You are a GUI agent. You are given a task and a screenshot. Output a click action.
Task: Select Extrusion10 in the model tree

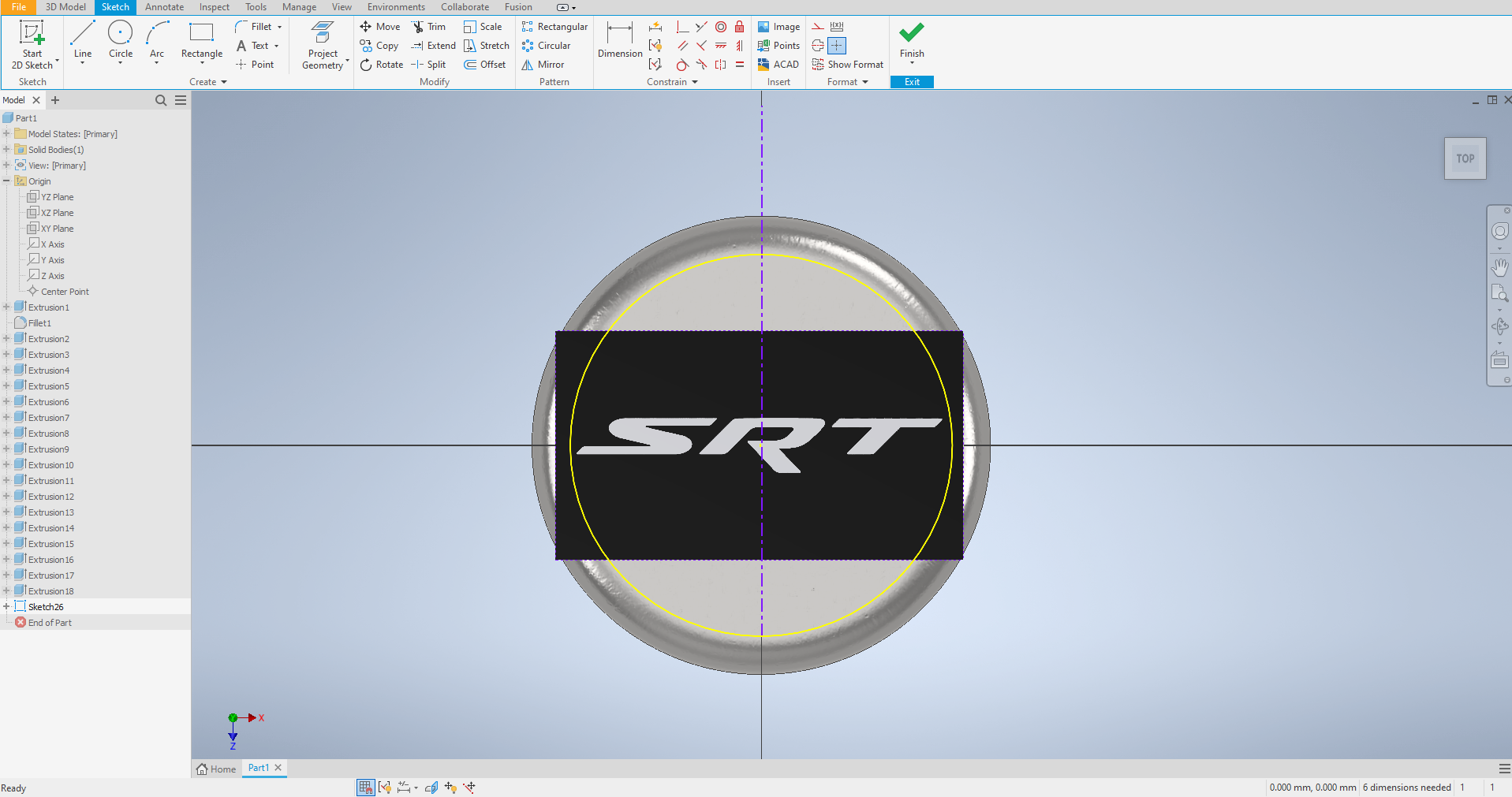(x=44, y=465)
